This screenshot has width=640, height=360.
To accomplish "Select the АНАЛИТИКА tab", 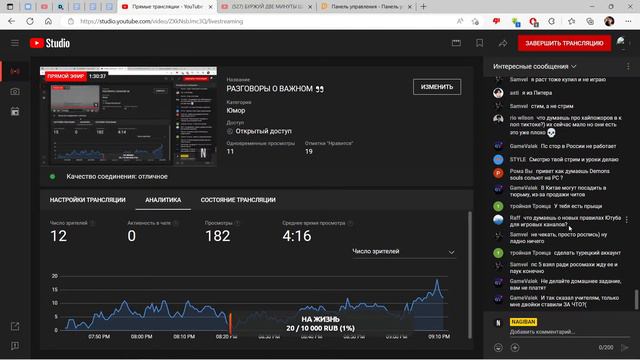I will coord(163,200).
